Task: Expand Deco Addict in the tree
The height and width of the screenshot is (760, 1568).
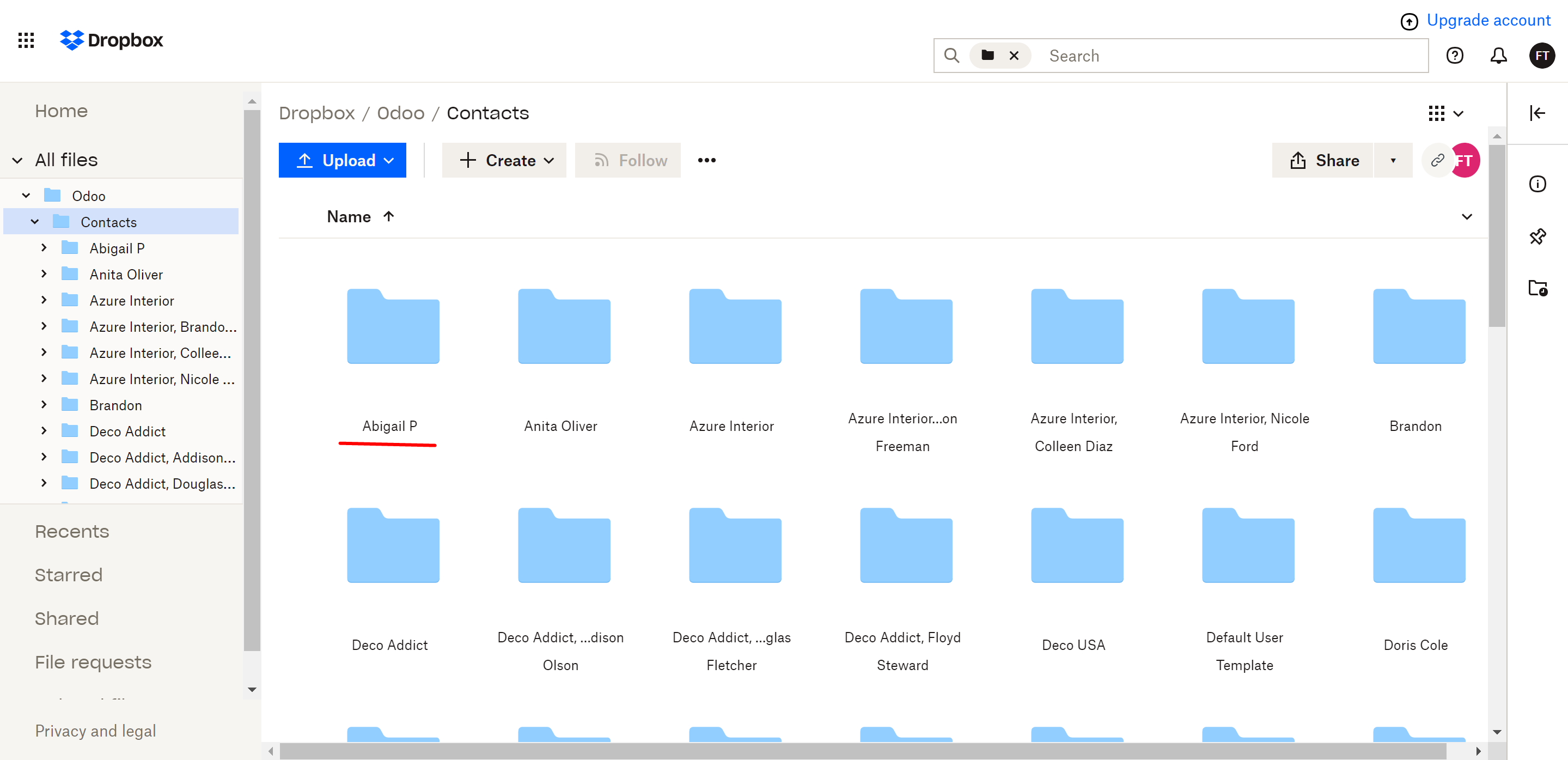Action: (44, 431)
